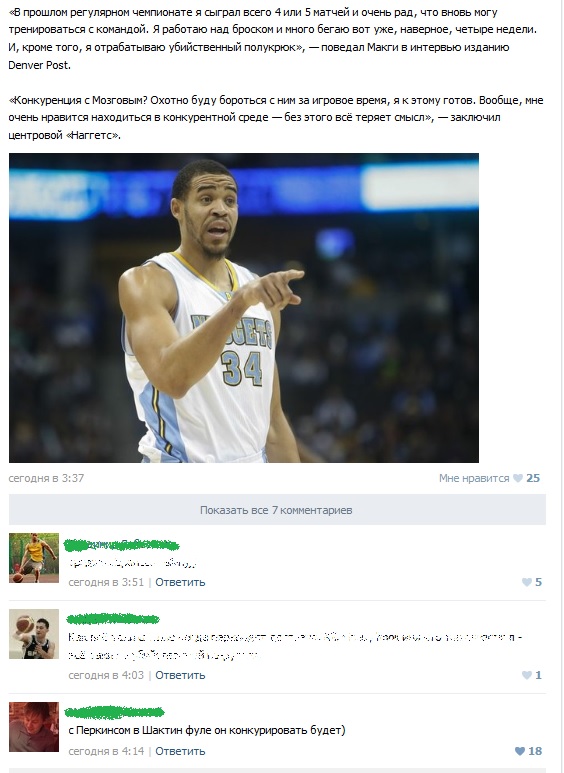
Task: Reply to the 4:03 comment
Action: (x=180, y=675)
